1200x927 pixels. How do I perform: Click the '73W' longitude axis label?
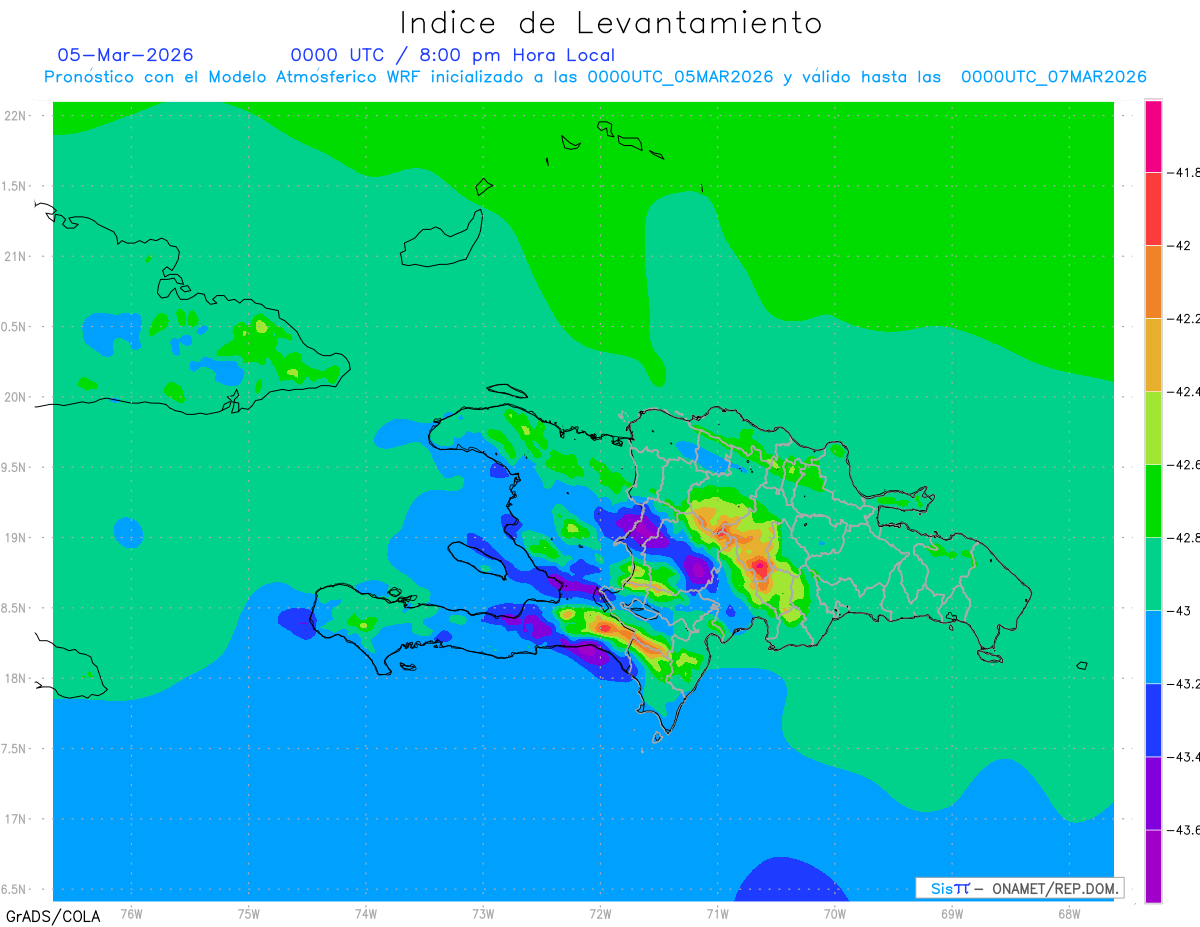click(483, 913)
